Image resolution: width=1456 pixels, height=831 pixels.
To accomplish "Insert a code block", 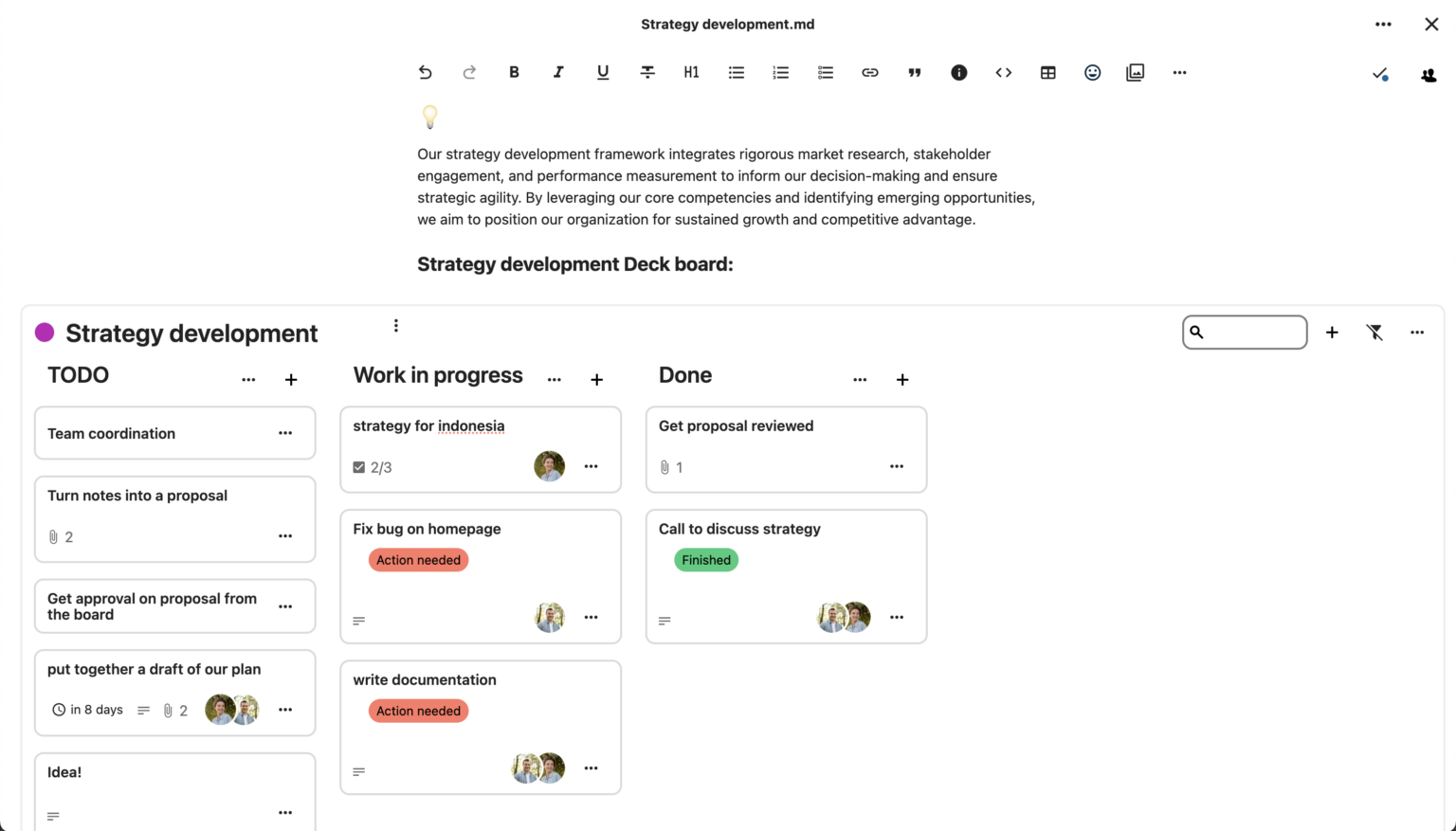I will click(x=1003, y=72).
